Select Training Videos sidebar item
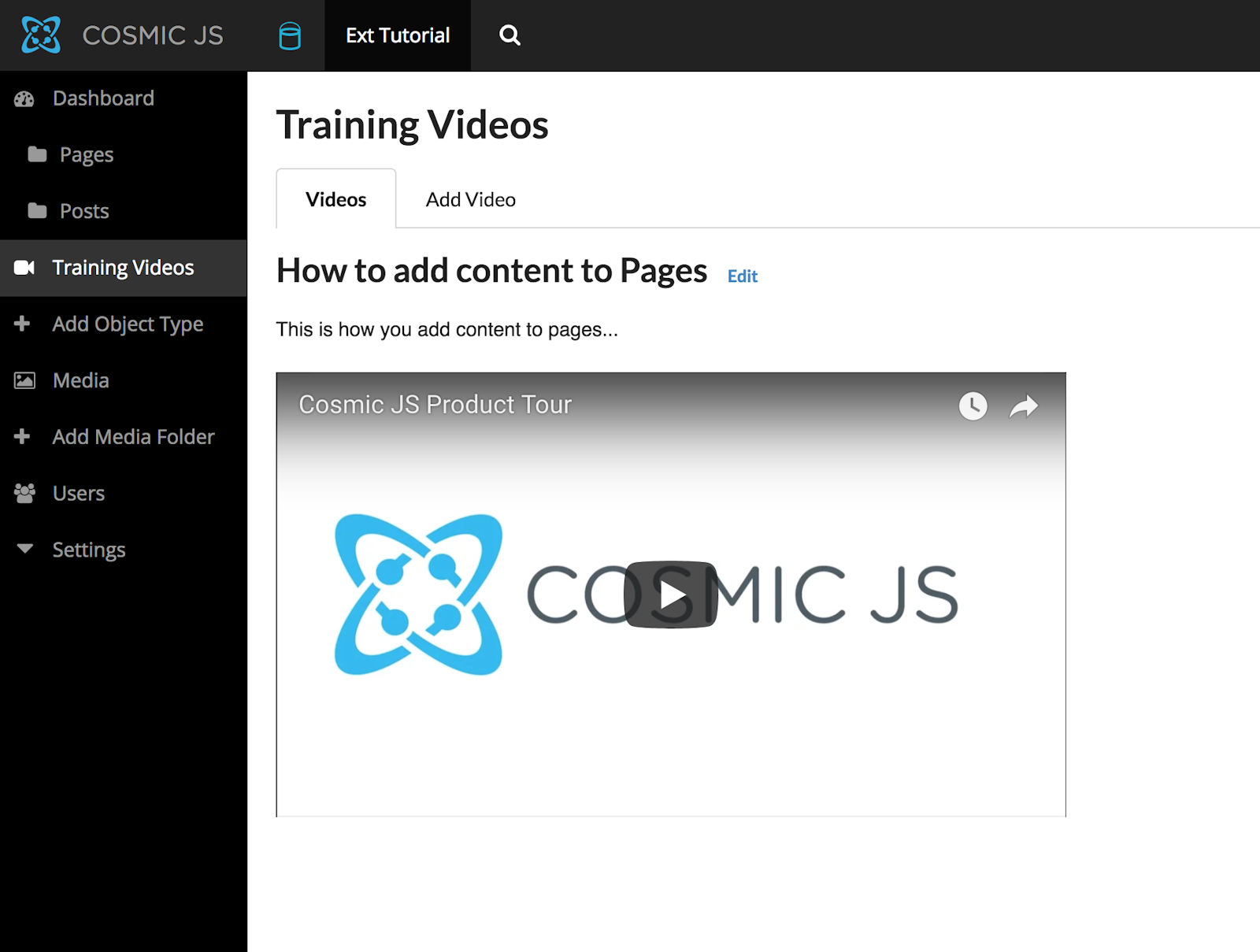Image resolution: width=1260 pixels, height=952 pixels. coord(123,268)
